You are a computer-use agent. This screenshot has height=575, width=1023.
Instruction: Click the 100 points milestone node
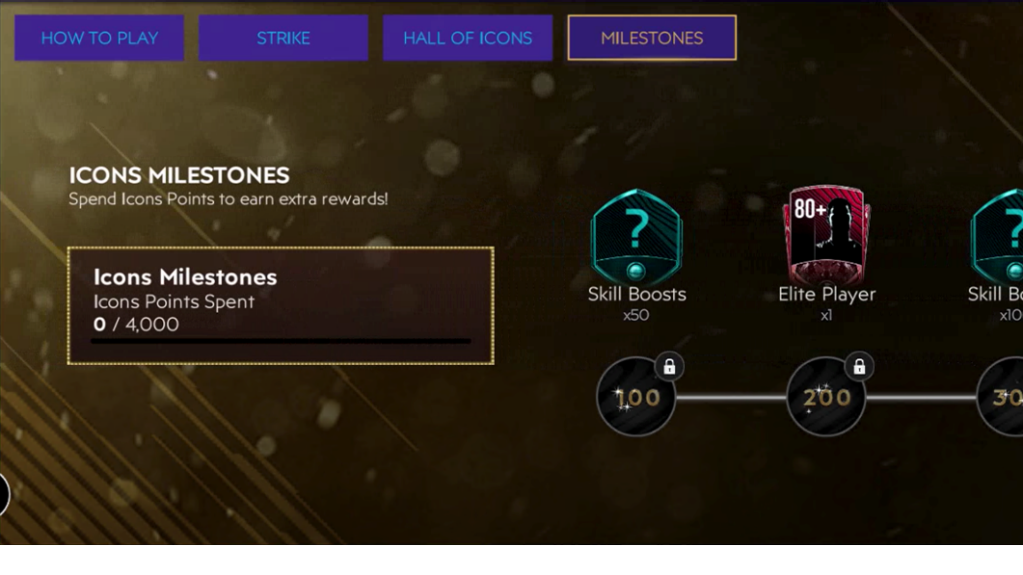(x=636, y=396)
